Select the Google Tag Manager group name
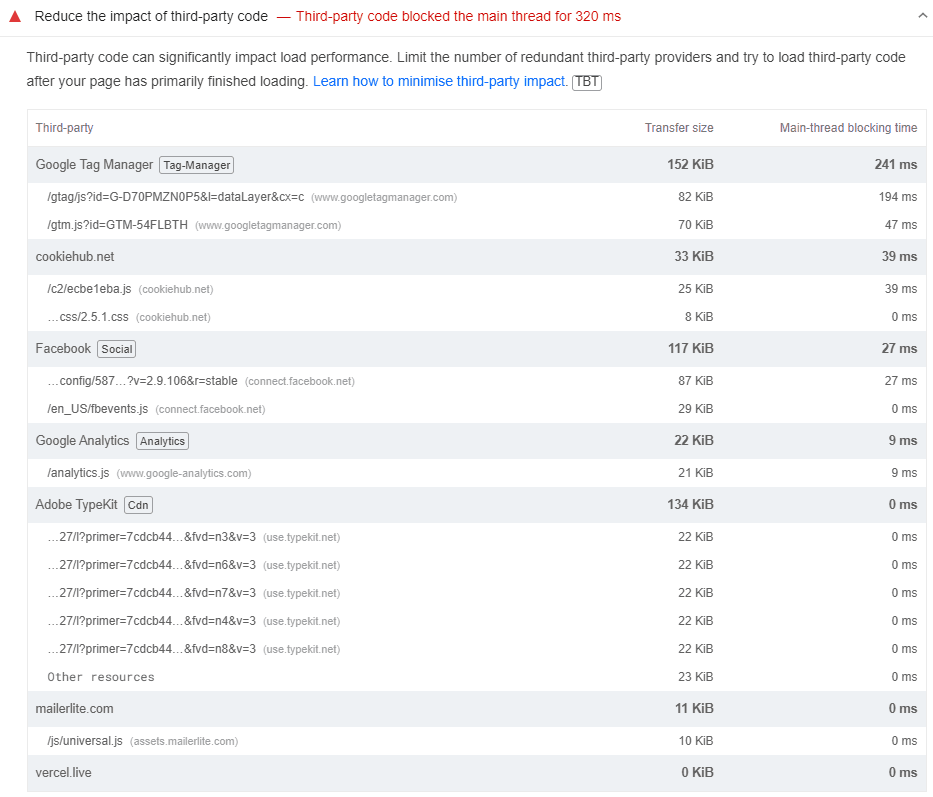The image size is (933, 797). point(94,165)
